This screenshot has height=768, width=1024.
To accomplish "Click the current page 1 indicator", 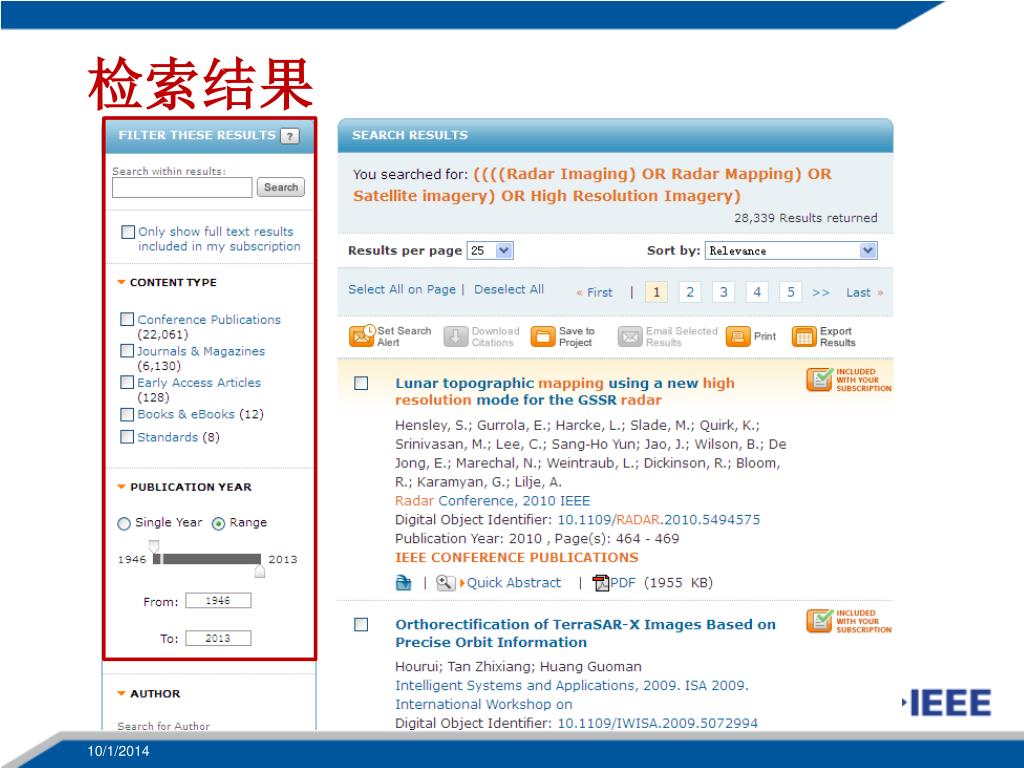I will (656, 292).
